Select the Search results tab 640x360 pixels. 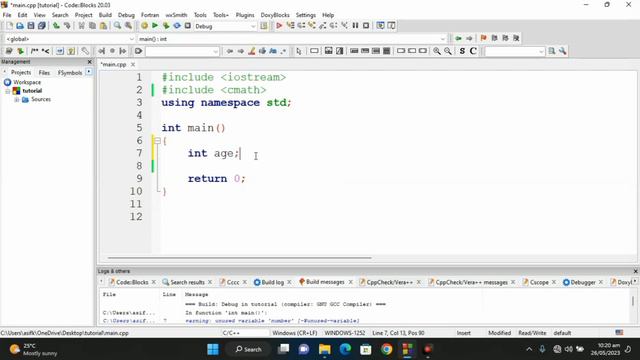pos(187,282)
